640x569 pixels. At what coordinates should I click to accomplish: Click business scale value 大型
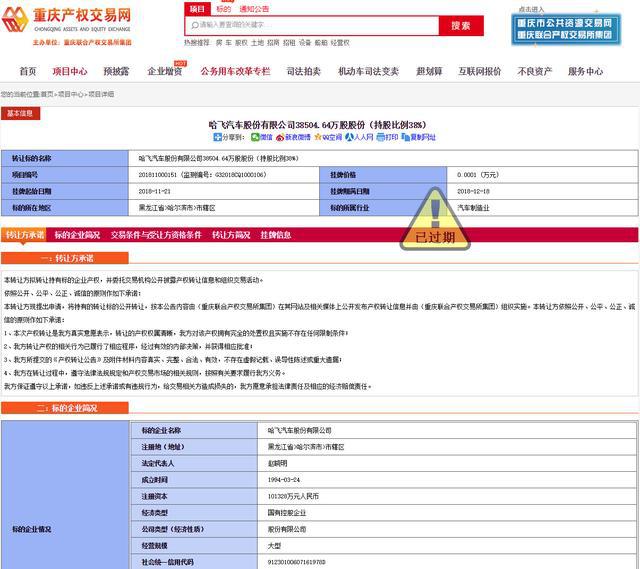[274, 546]
